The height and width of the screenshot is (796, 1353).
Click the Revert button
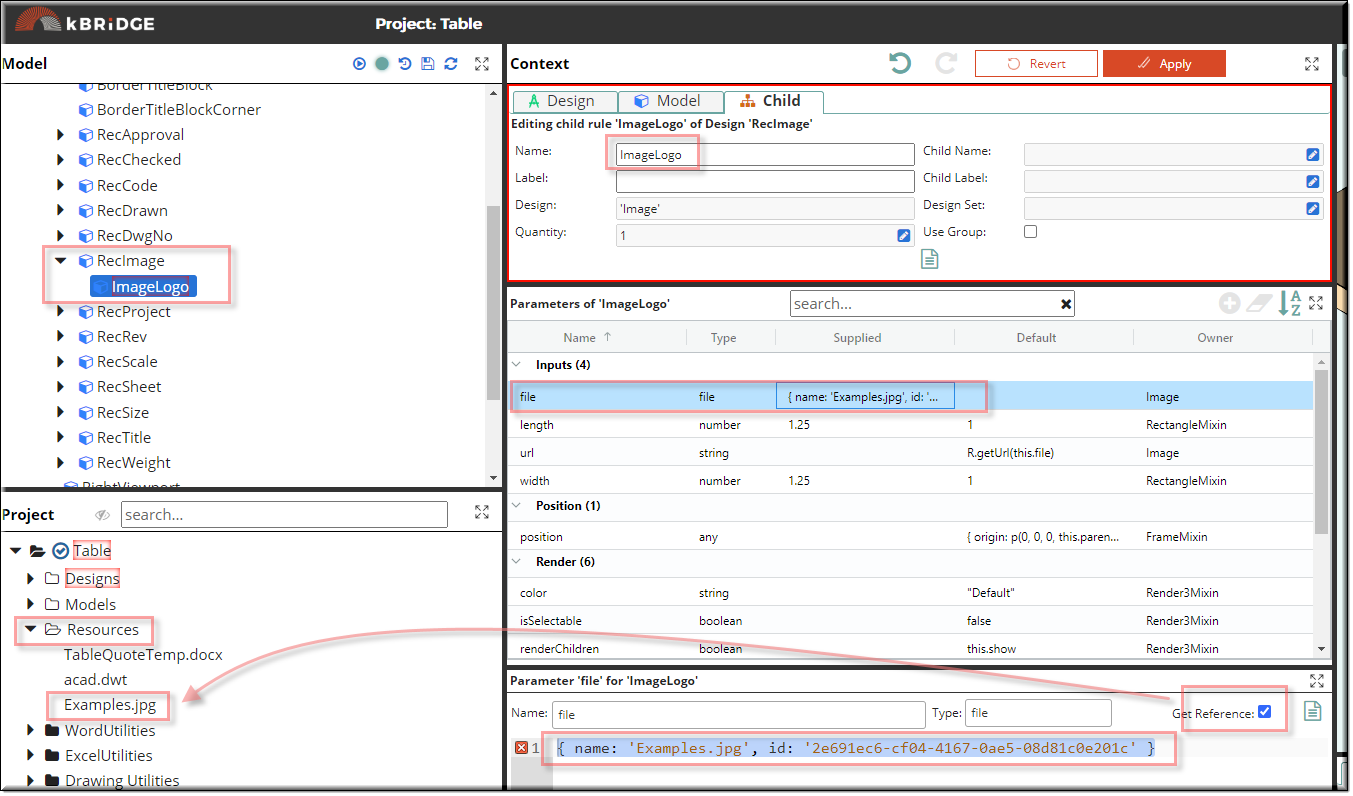[x=1036, y=64]
